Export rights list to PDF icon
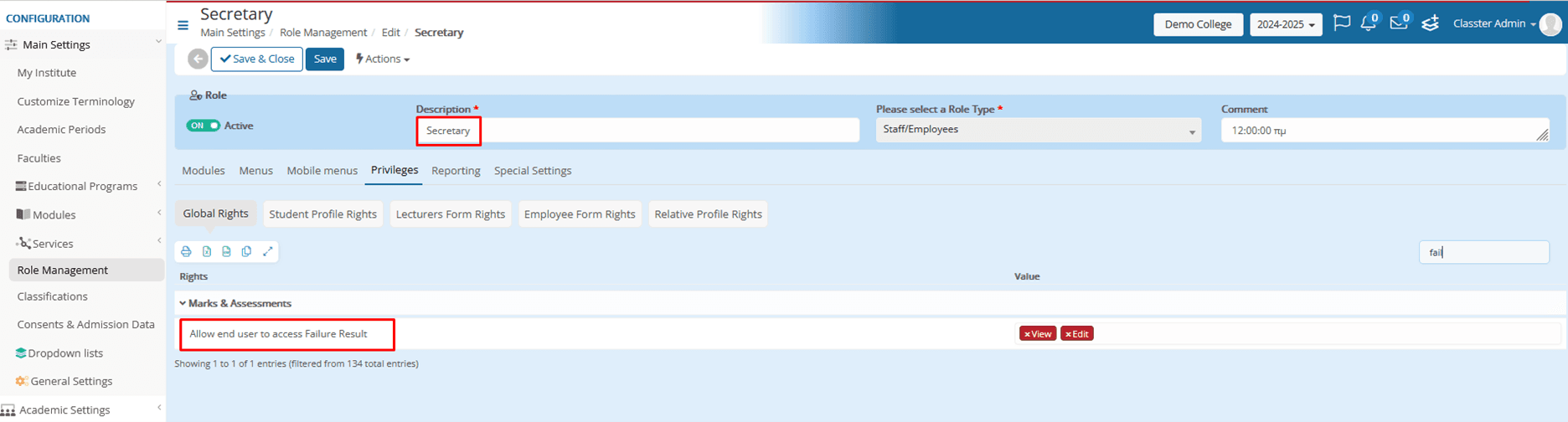The height and width of the screenshot is (422, 1568). click(x=226, y=251)
